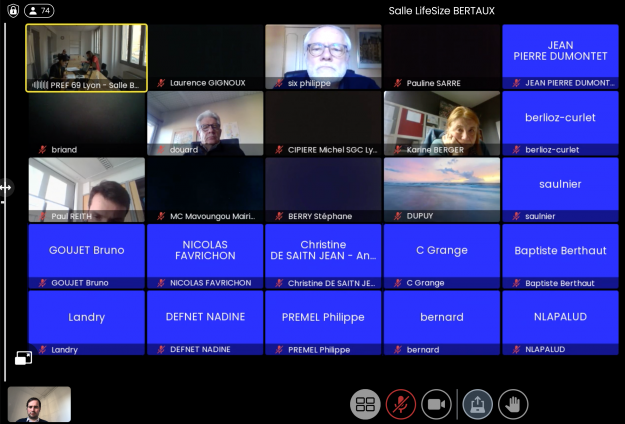Unmute the microphone
Viewport: 625px width, 424px height.
(x=401, y=404)
